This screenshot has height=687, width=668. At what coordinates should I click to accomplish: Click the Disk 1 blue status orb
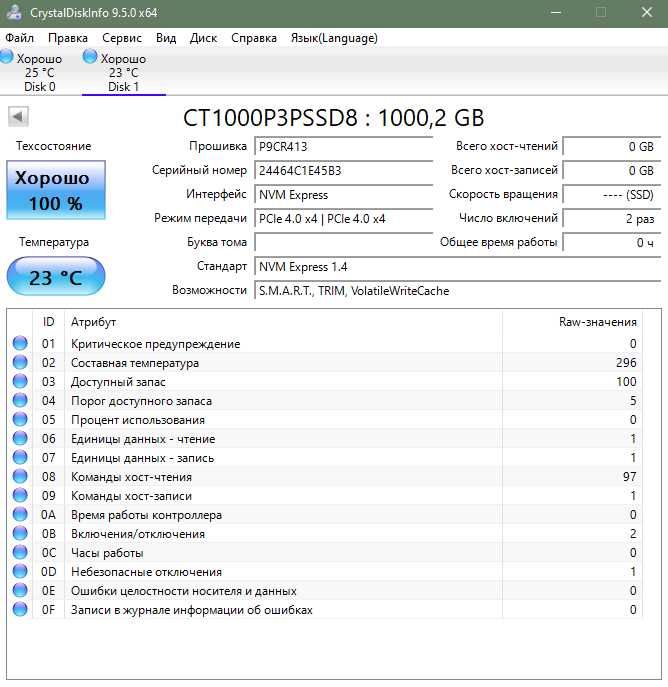click(90, 57)
